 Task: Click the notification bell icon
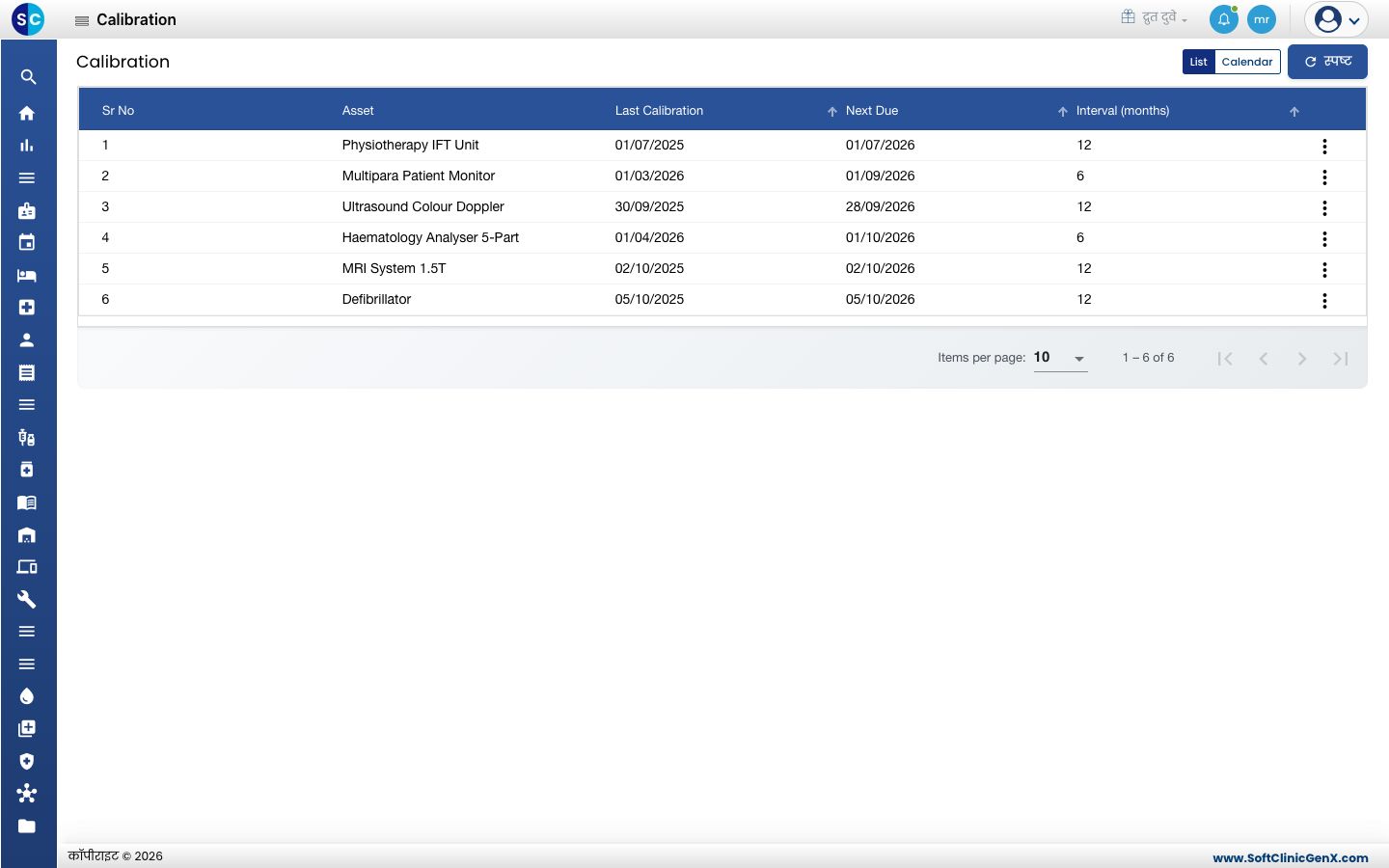coord(1223,19)
